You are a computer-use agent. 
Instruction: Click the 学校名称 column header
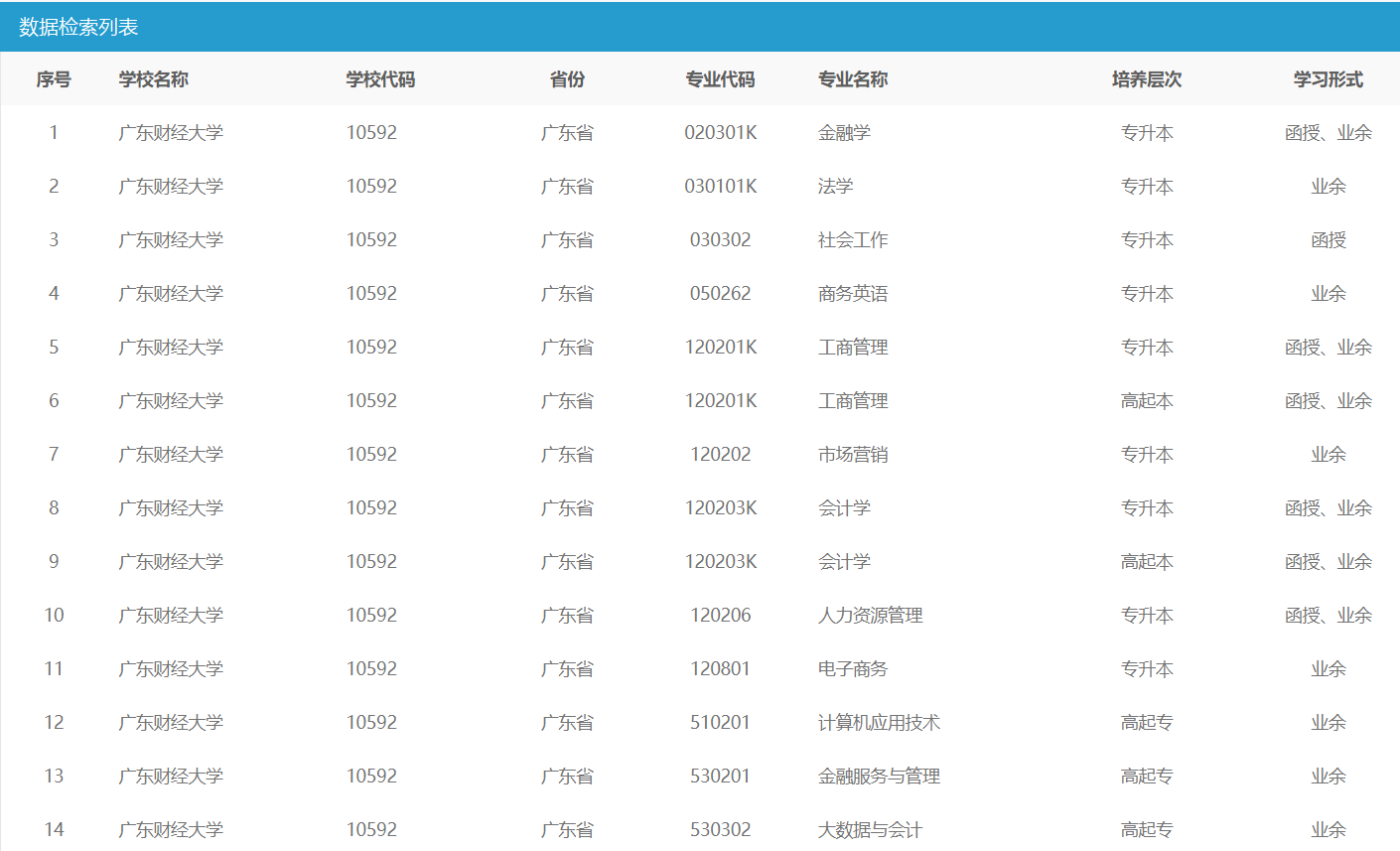(154, 79)
